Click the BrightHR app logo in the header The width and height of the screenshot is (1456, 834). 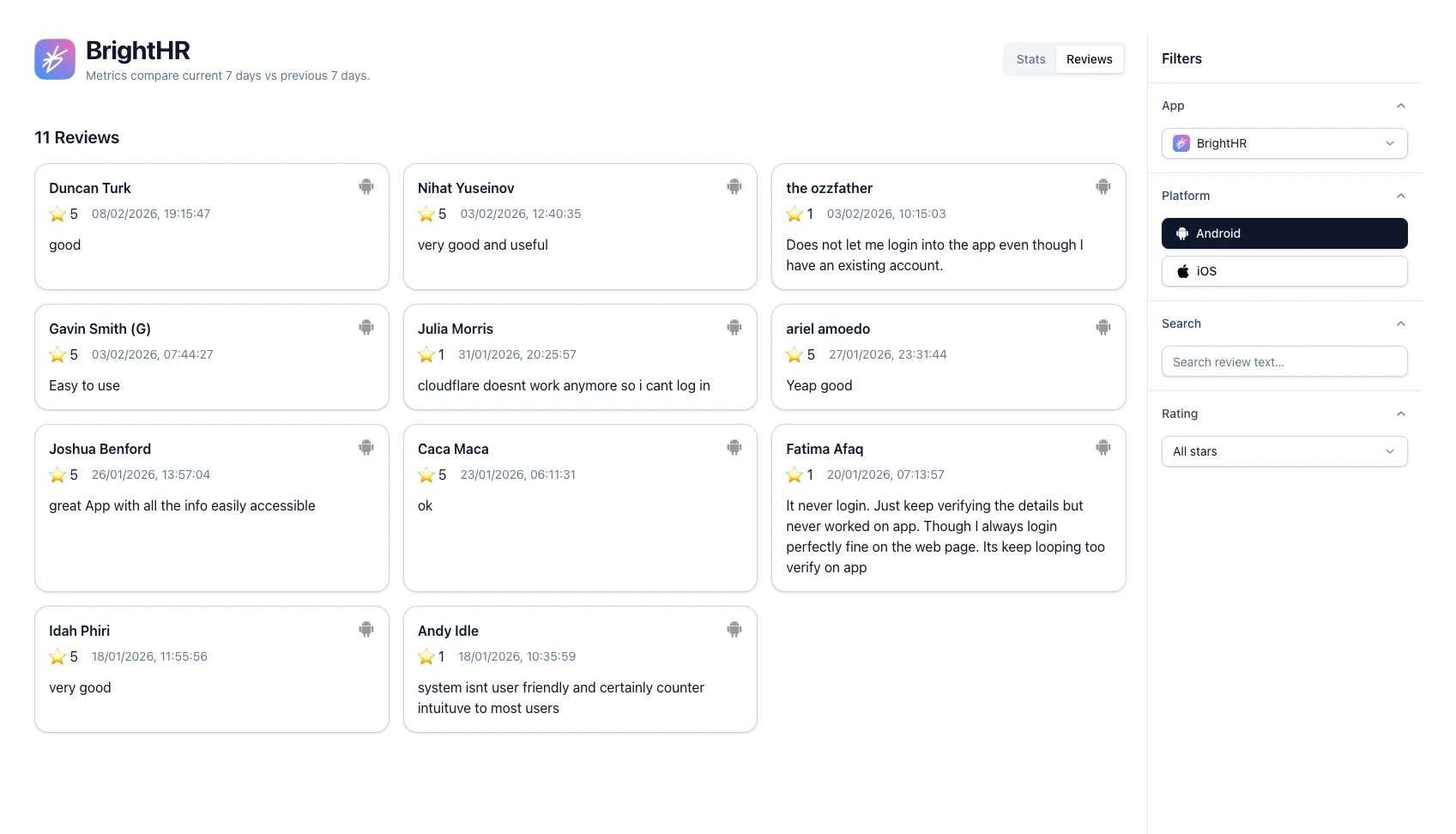pyautogui.click(x=54, y=58)
